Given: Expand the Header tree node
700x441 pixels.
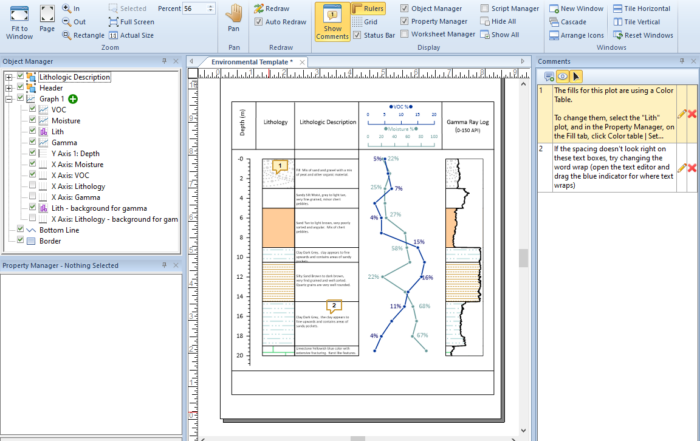Looking at the screenshot, I should tap(8, 88).
